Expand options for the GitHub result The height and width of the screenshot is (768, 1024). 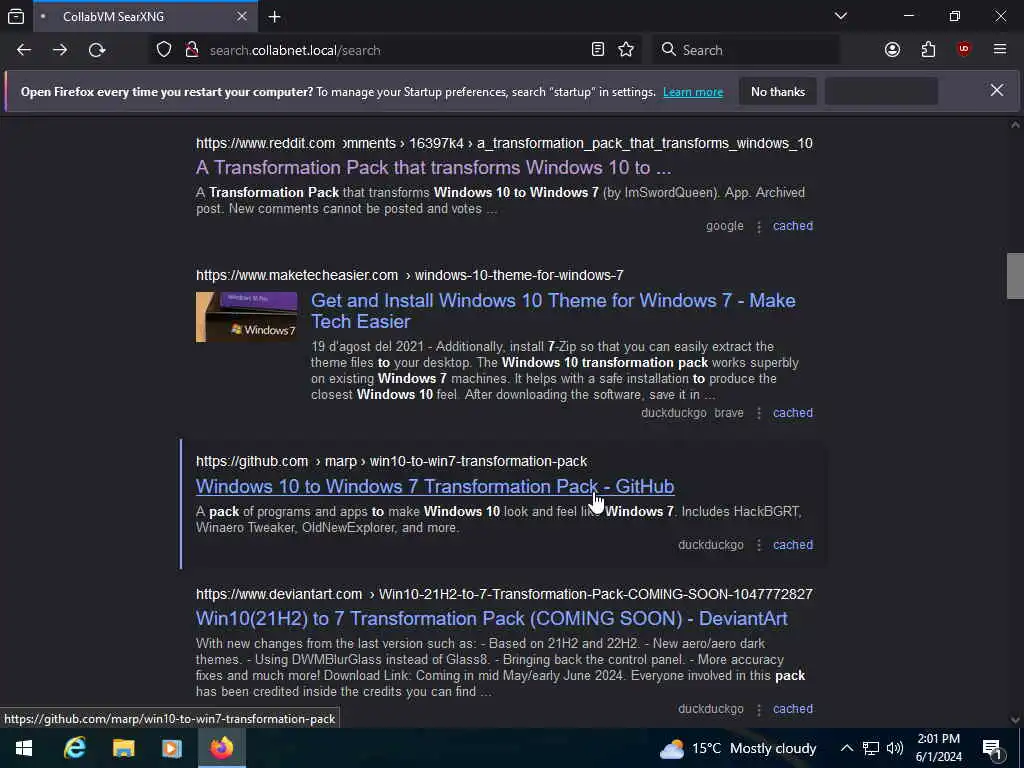point(758,545)
